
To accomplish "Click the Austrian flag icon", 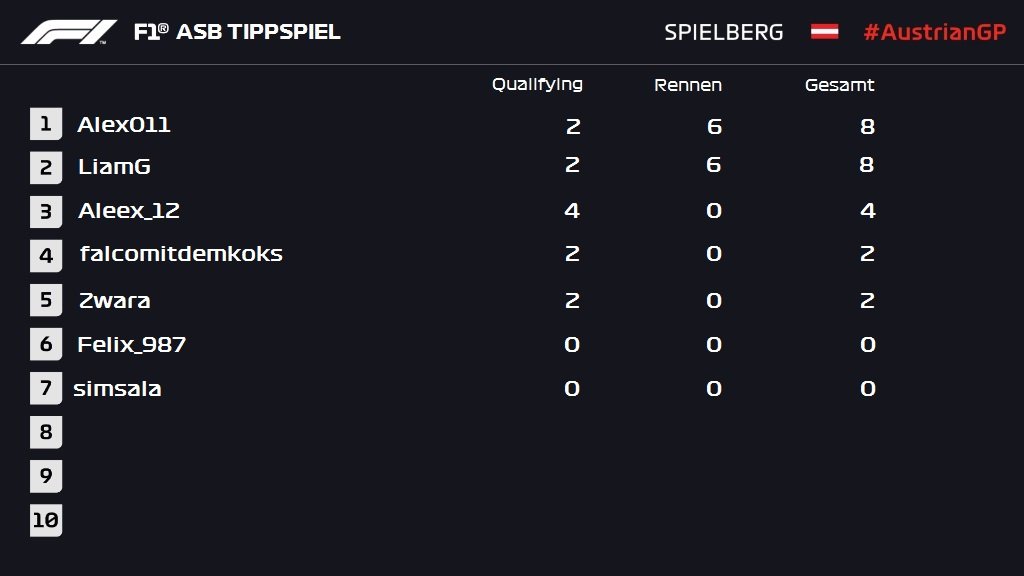I will (824, 32).
